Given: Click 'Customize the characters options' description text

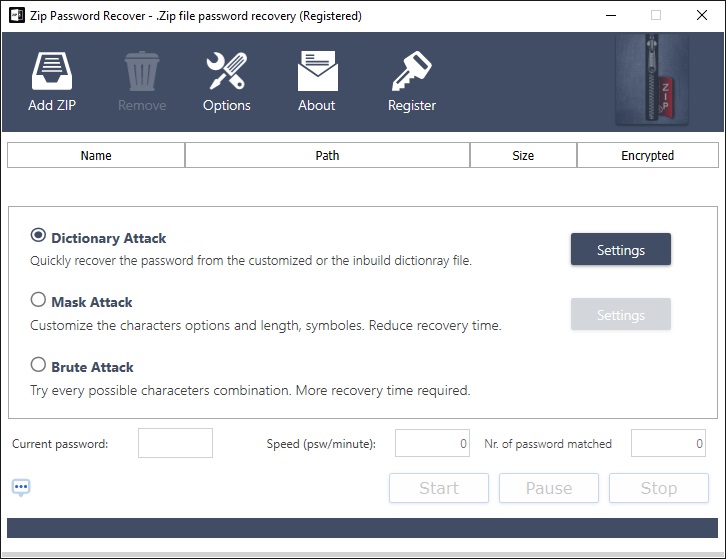Looking at the screenshot, I should point(266,326).
